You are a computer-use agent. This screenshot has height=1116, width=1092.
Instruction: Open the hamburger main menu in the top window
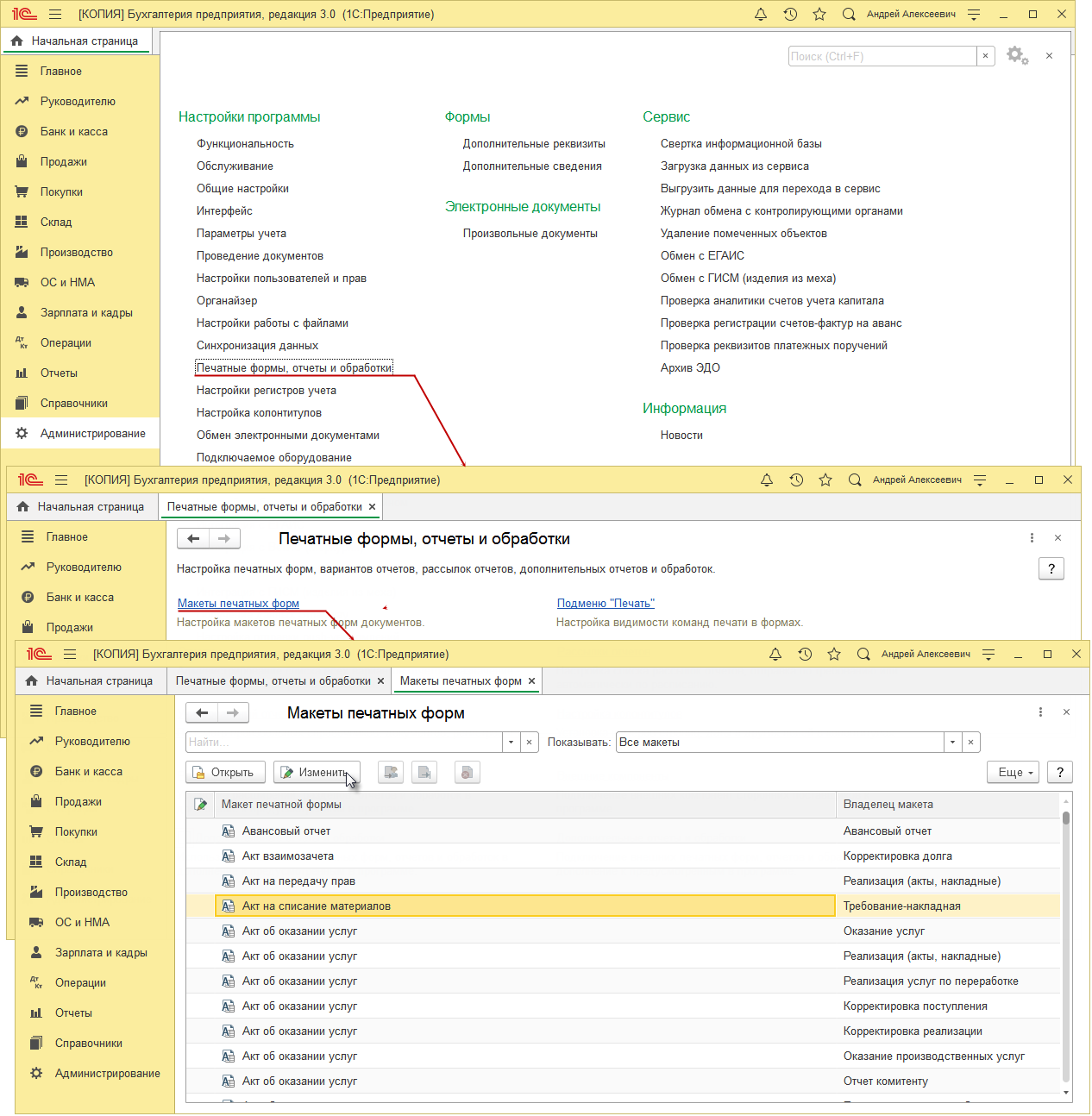[x=55, y=14]
